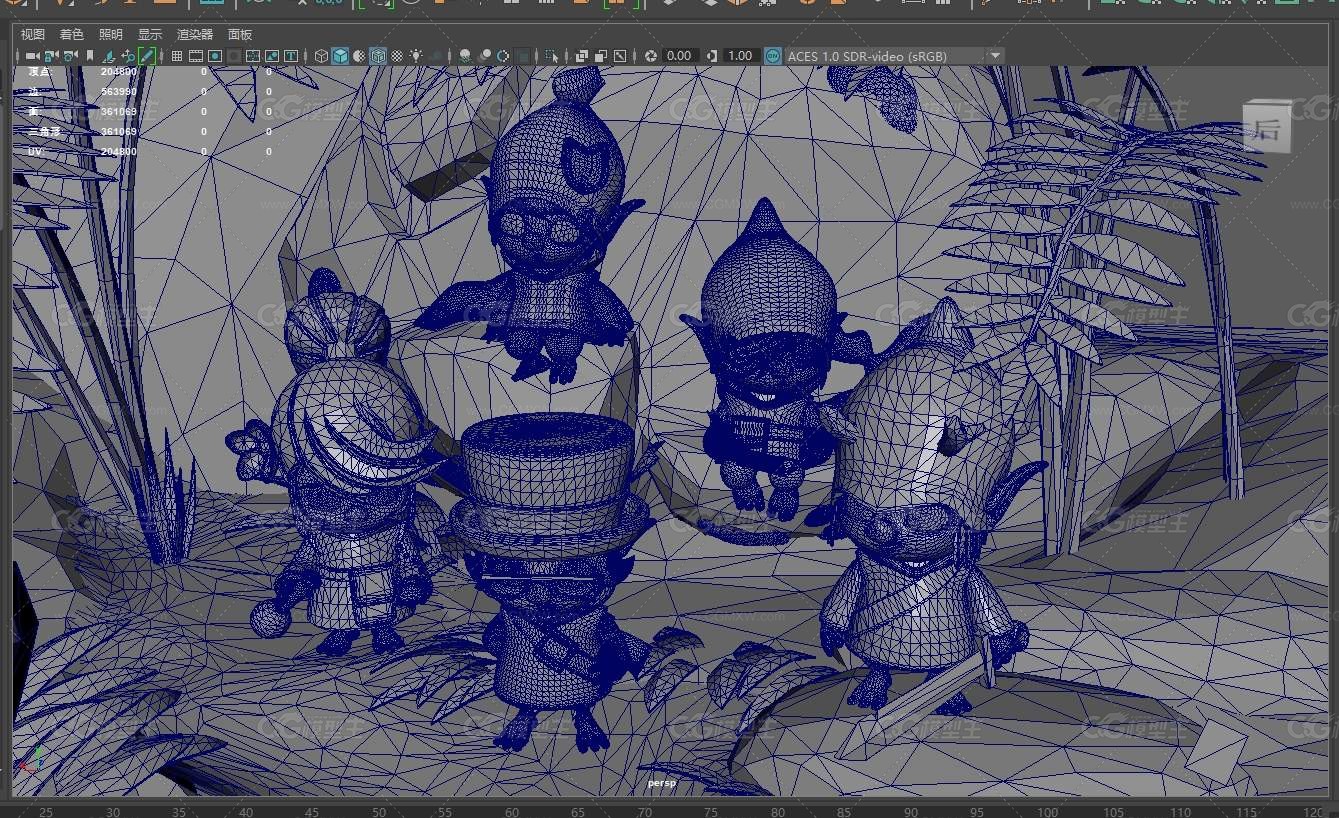Click the Safe Action icon
Viewport: 1339px width, 818px height.
coord(271,56)
